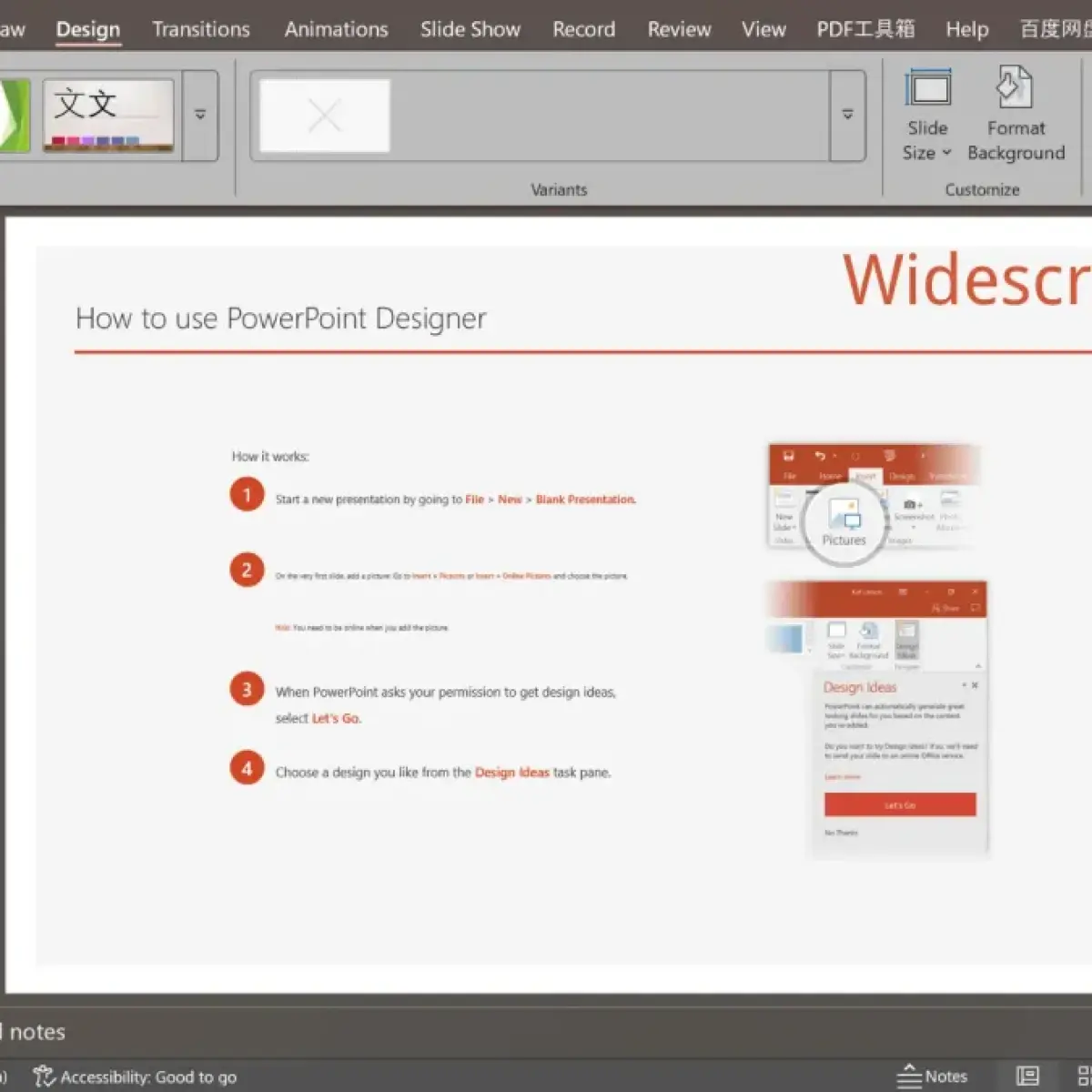Expand the Variants gallery dropdown
The image size is (1092, 1092).
click(x=847, y=115)
